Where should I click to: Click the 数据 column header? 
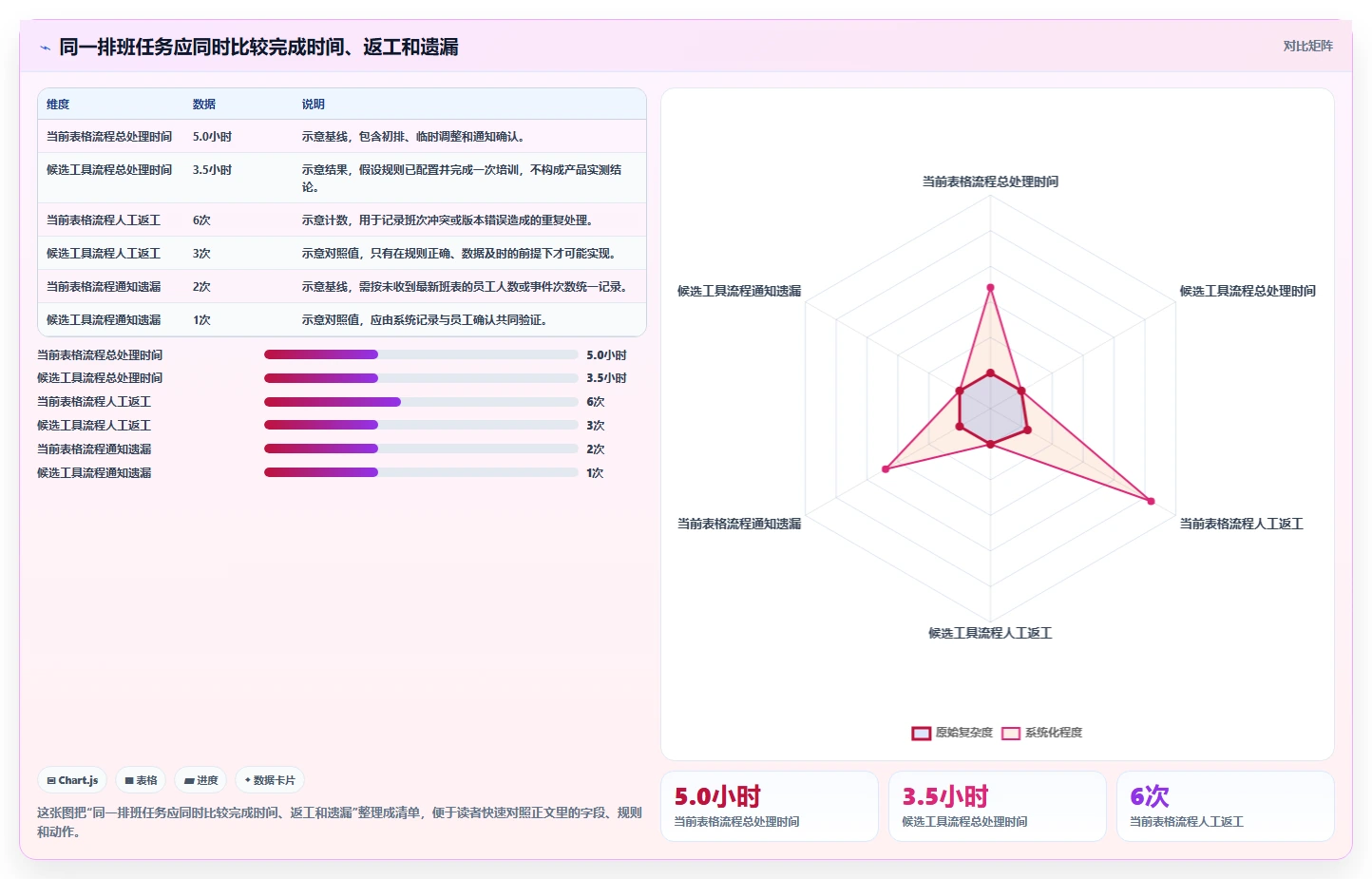(204, 105)
